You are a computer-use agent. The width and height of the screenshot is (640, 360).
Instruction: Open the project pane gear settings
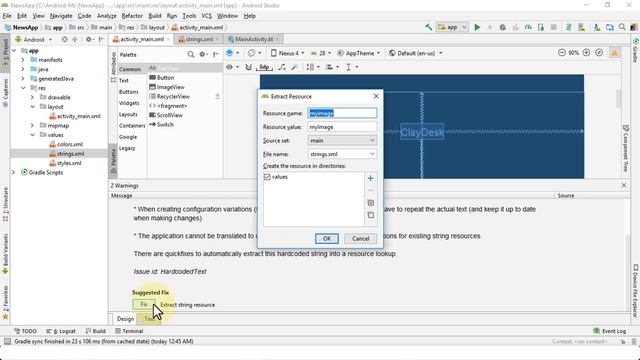tap(89, 40)
